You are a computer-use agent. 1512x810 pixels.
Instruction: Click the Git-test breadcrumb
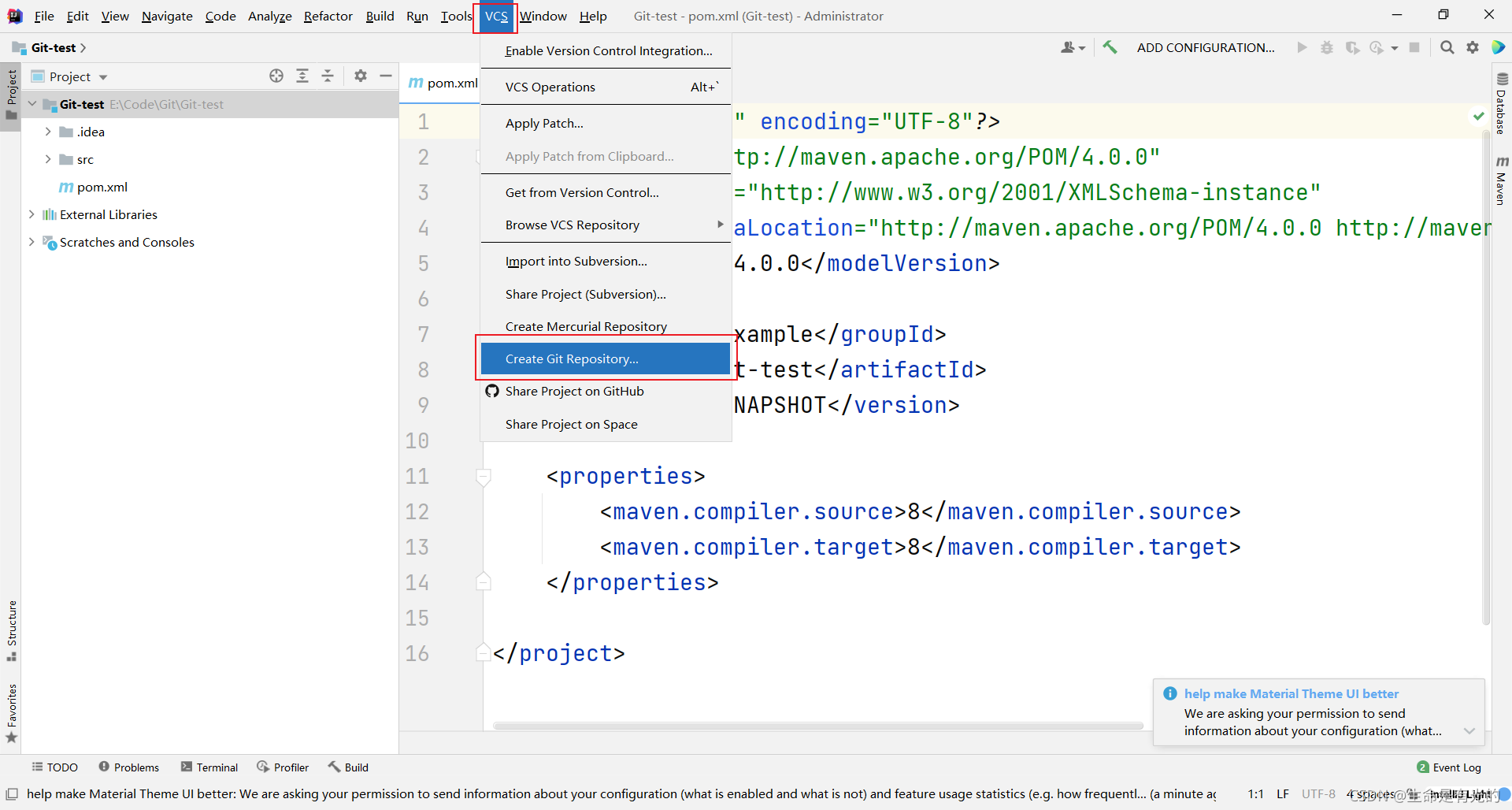click(x=54, y=47)
